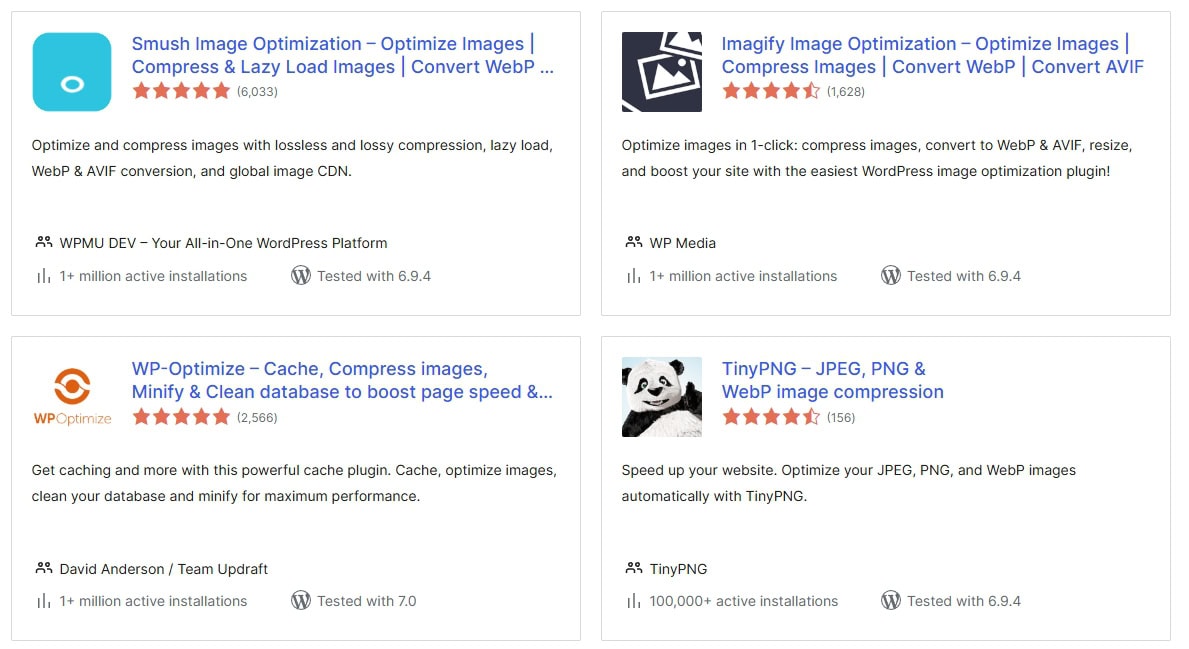The height and width of the screenshot is (649, 1189).
Task: Click the (156) ratings count for TinyPNG
Action: (840, 417)
